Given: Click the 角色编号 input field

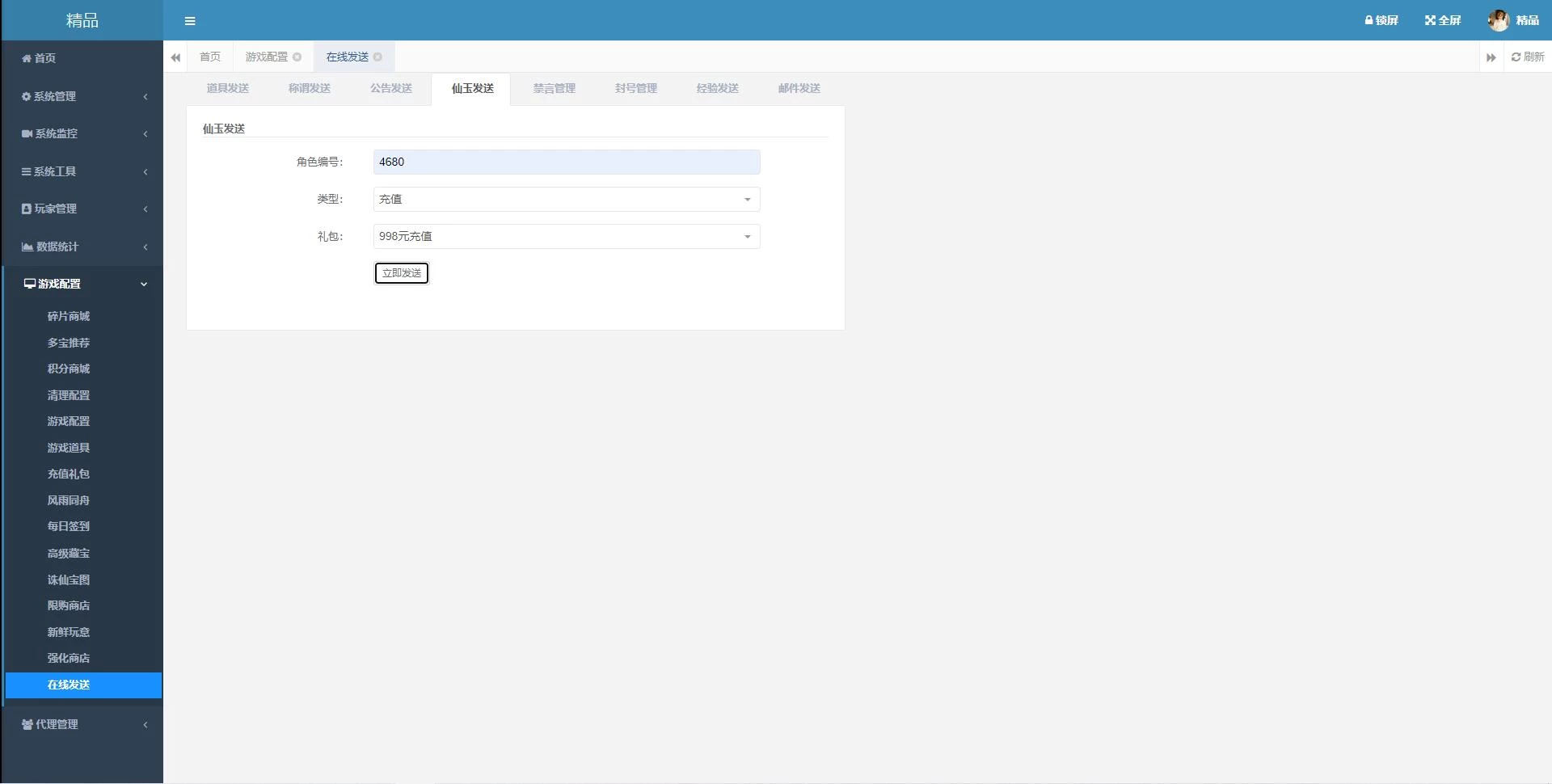Looking at the screenshot, I should point(566,162).
